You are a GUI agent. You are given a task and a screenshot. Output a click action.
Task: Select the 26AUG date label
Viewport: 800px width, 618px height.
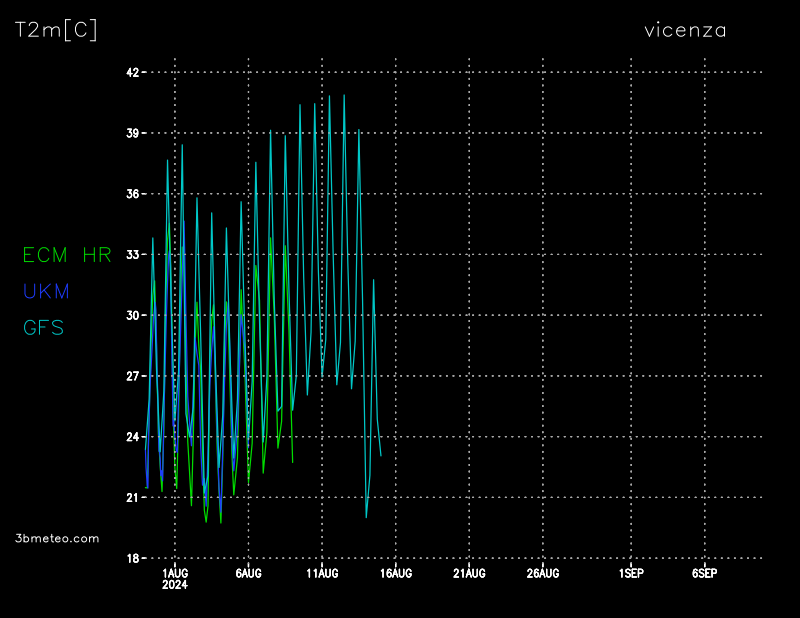(x=542, y=573)
